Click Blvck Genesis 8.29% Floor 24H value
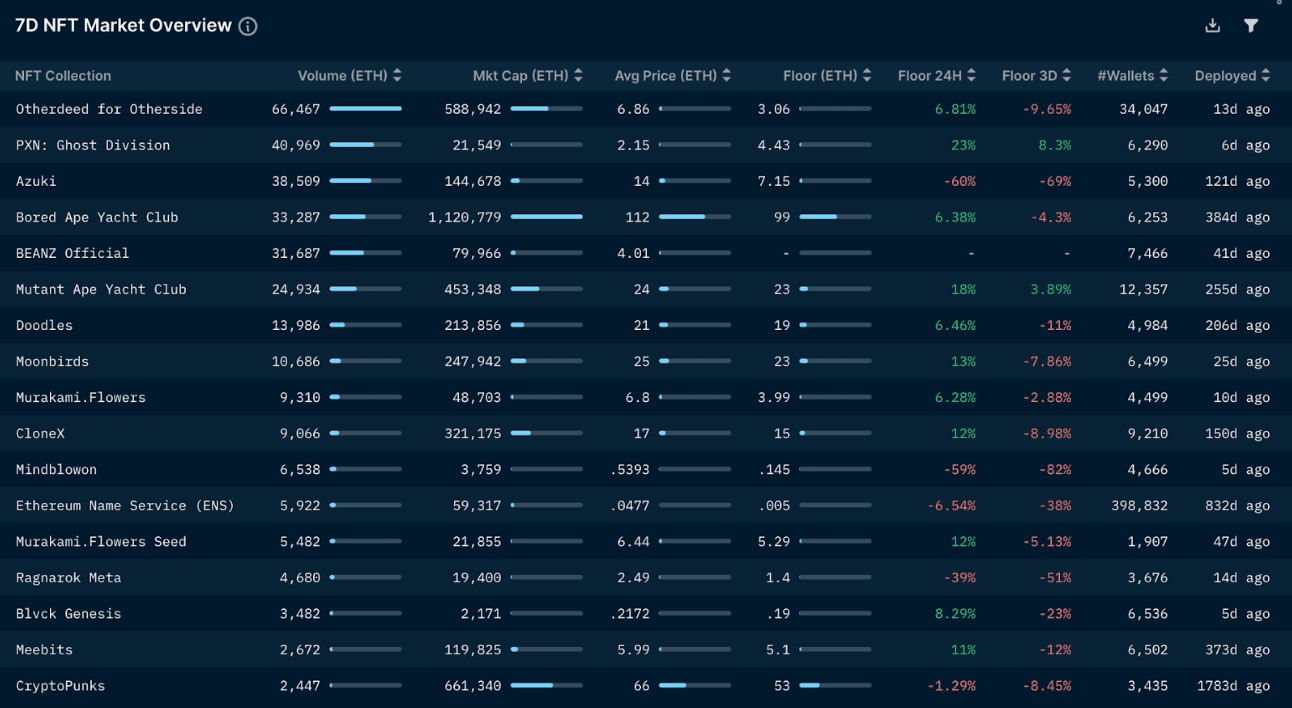This screenshot has width=1292, height=708. pyautogui.click(x=955, y=613)
